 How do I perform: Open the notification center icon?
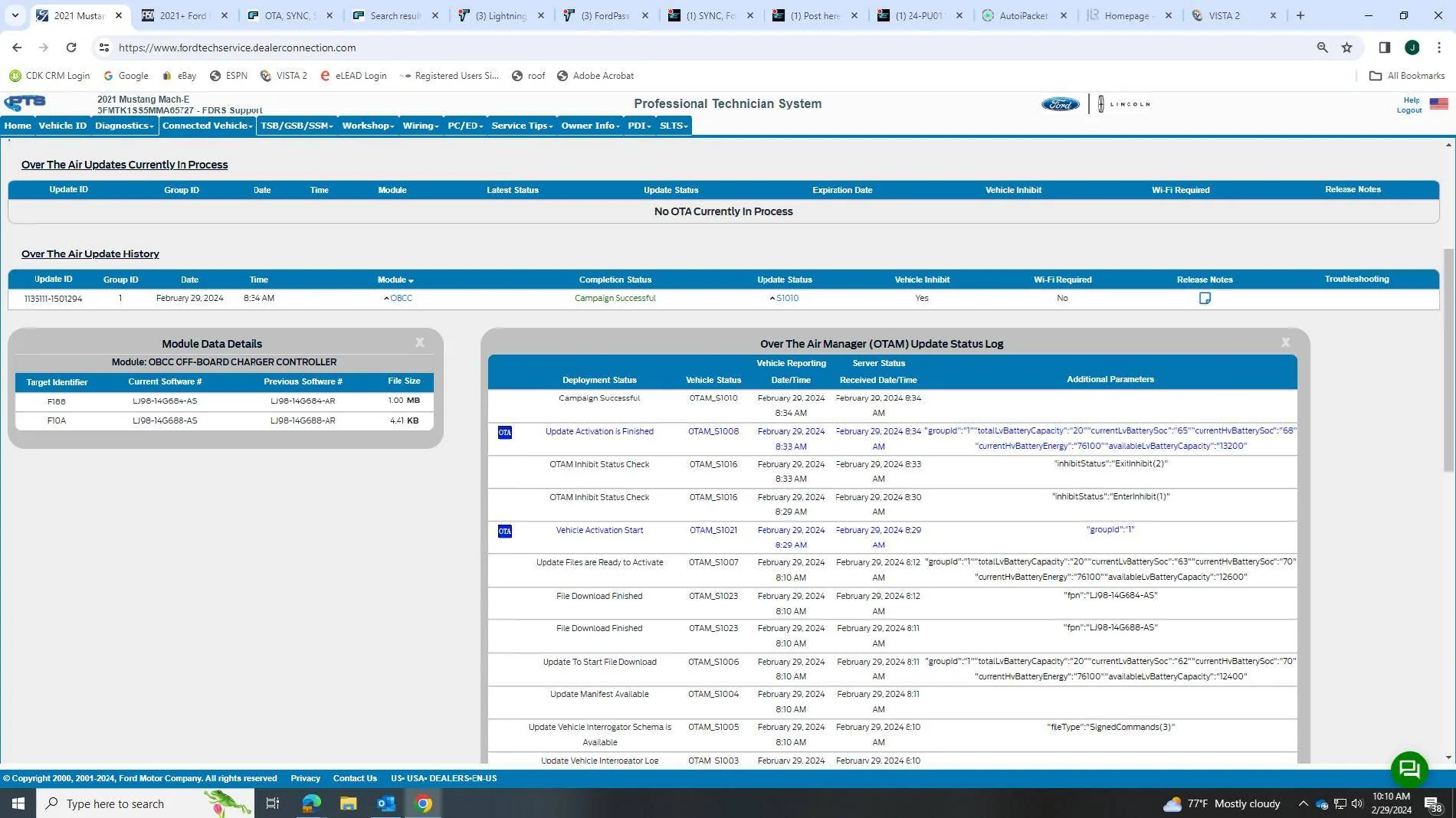tap(1432, 803)
